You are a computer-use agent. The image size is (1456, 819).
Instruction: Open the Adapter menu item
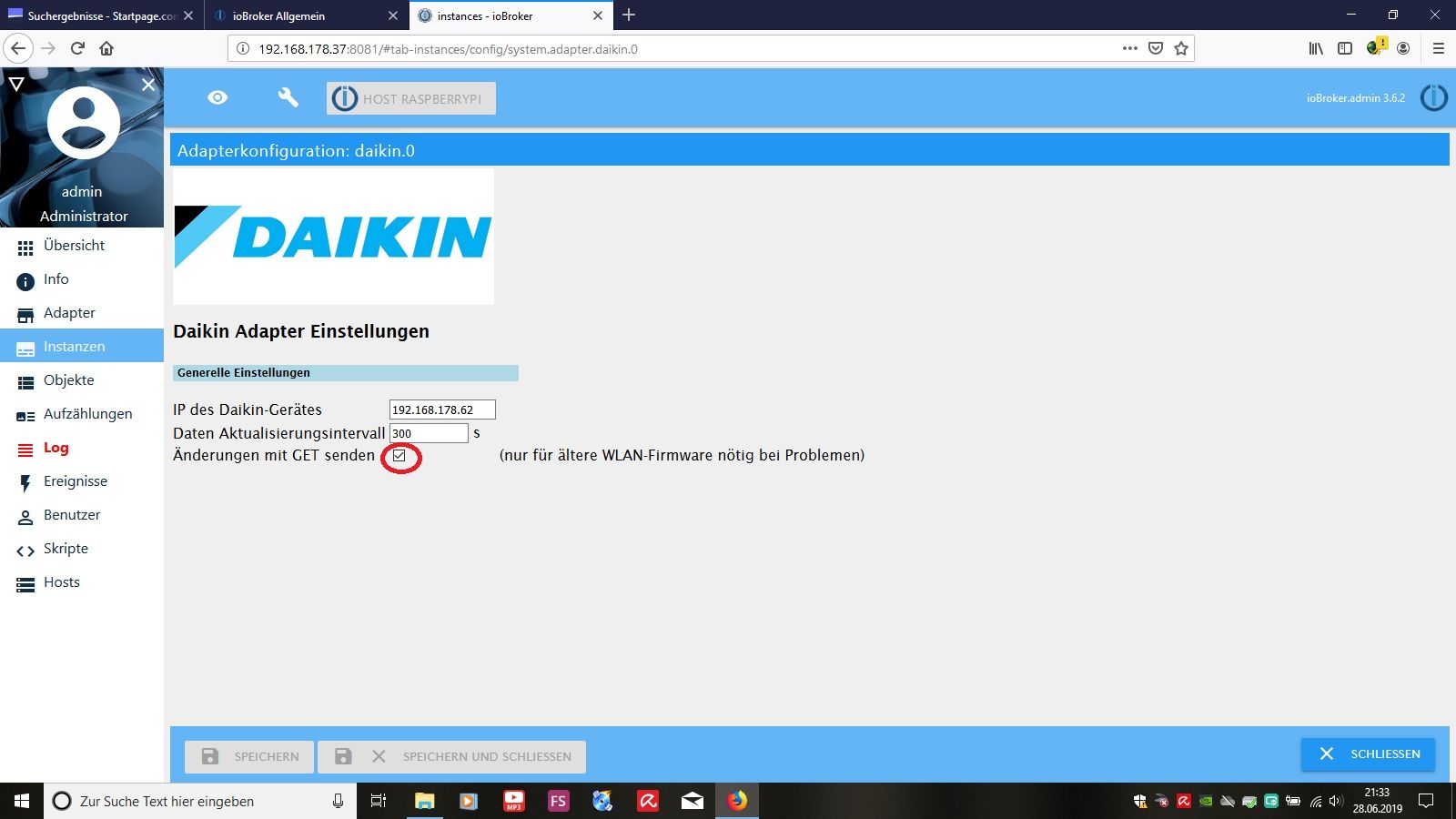(x=82, y=313)
